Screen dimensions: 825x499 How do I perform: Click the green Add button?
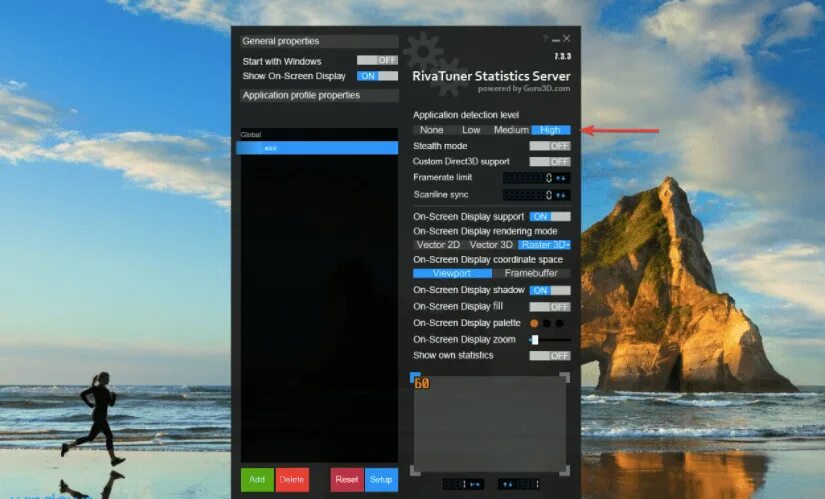point(257,480)
